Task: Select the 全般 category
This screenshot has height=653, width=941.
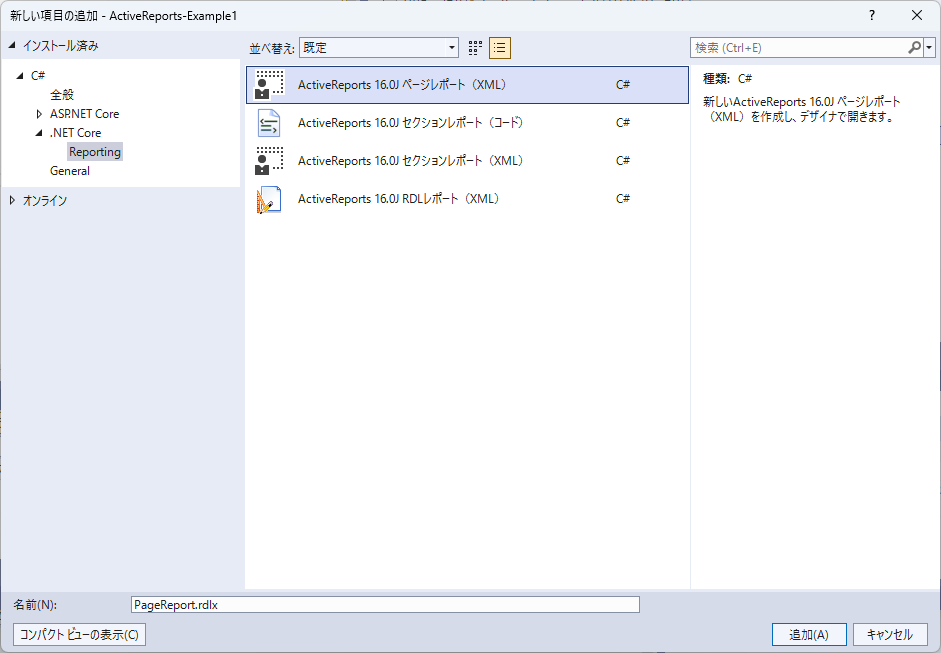Action: pos(62,94)
